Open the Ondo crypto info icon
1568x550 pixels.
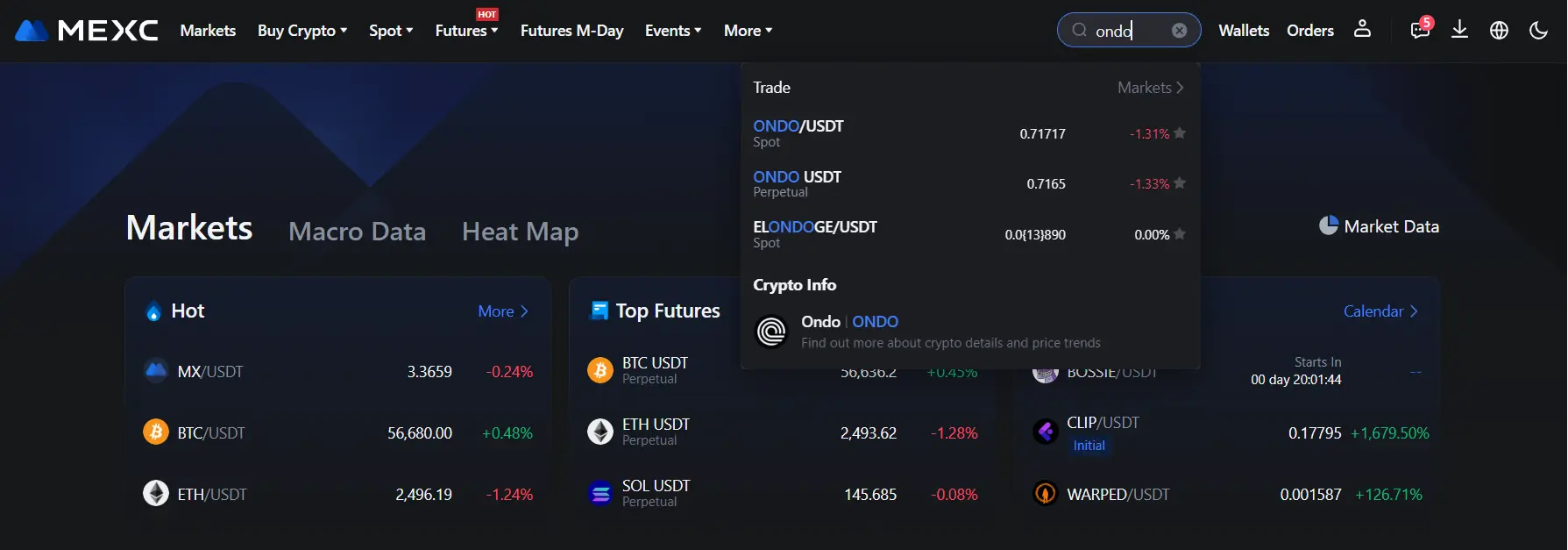tap(771, 332)
